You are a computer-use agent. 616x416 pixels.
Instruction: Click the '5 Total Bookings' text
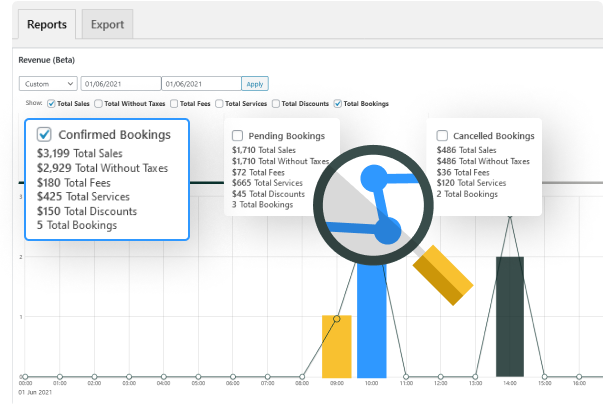77,225
